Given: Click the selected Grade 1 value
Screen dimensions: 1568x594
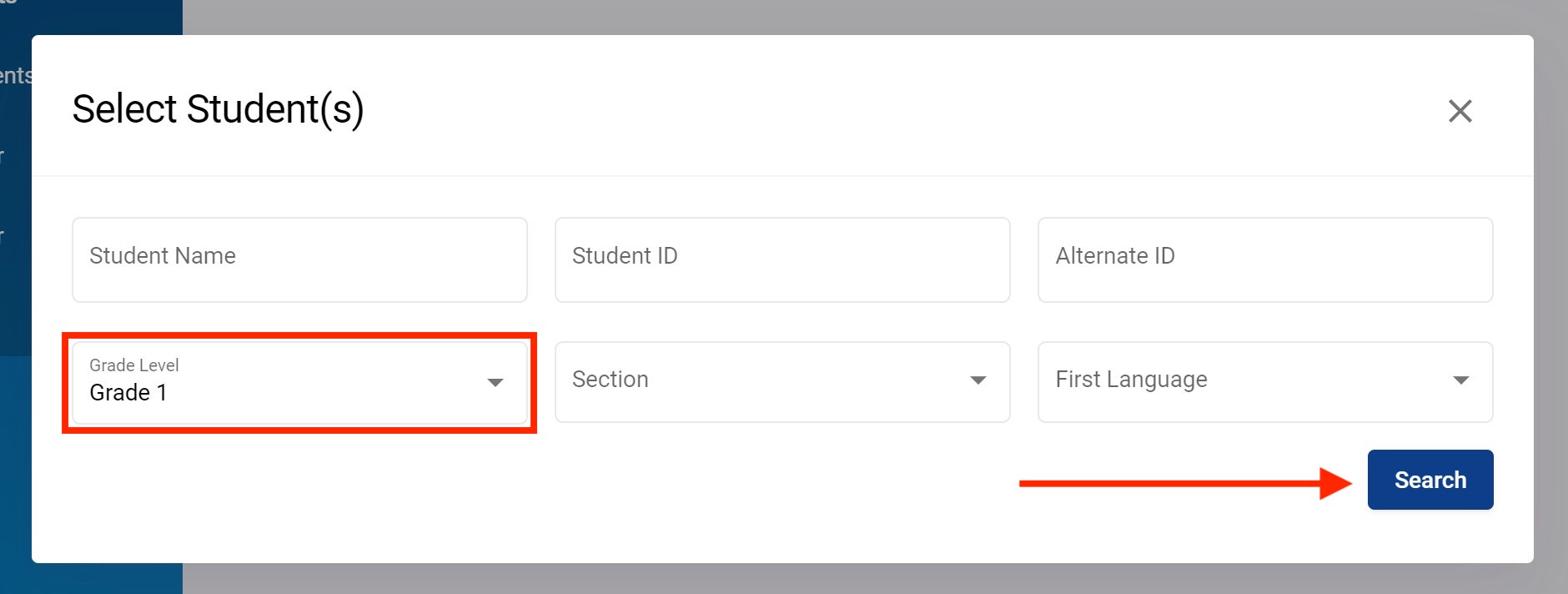Looking at the screenshot, I should click(128, 393).
